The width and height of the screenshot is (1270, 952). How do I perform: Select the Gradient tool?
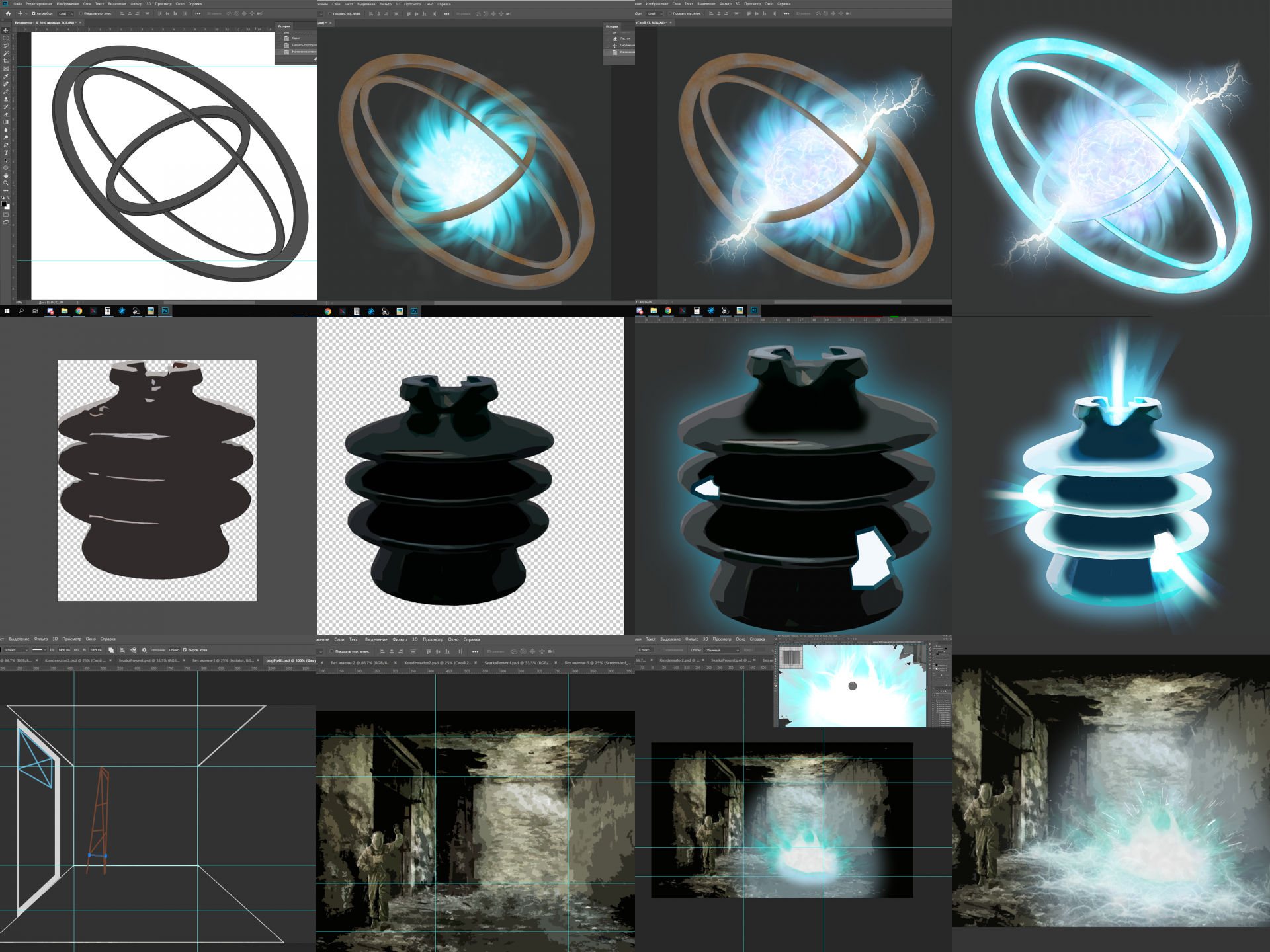coord(5,122)
